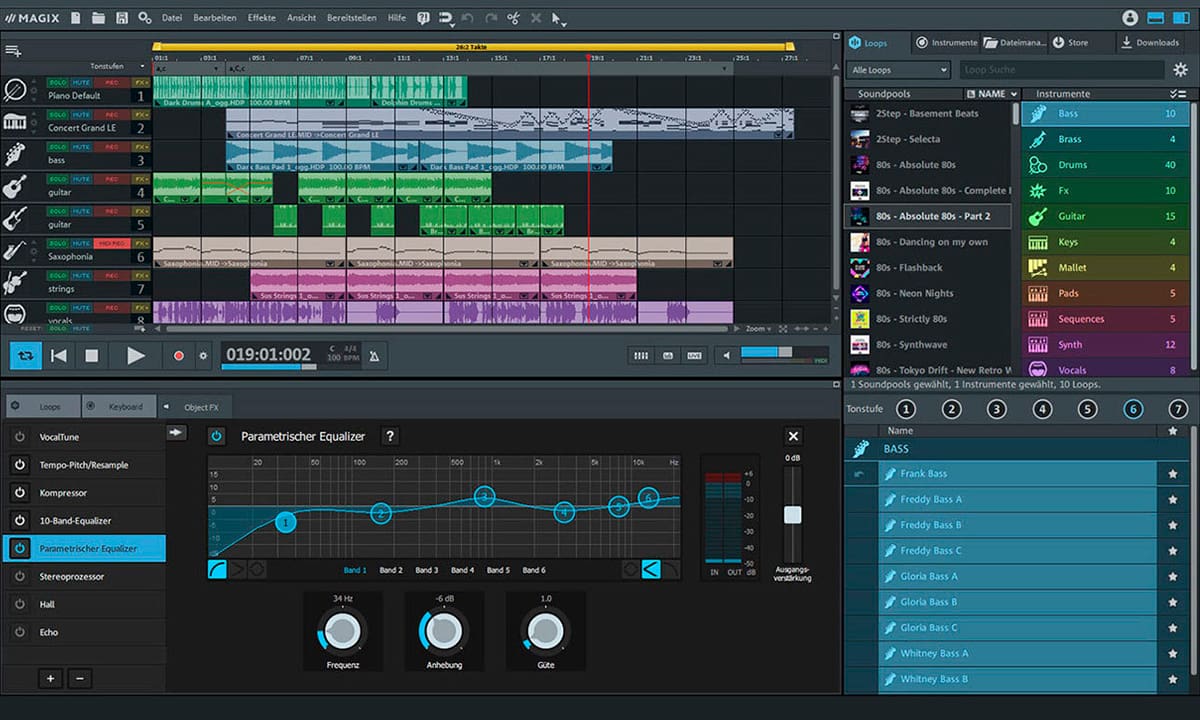Undo the last action
The height and width of the screenshot is (720, 1200).
click(x=468, y=18)
